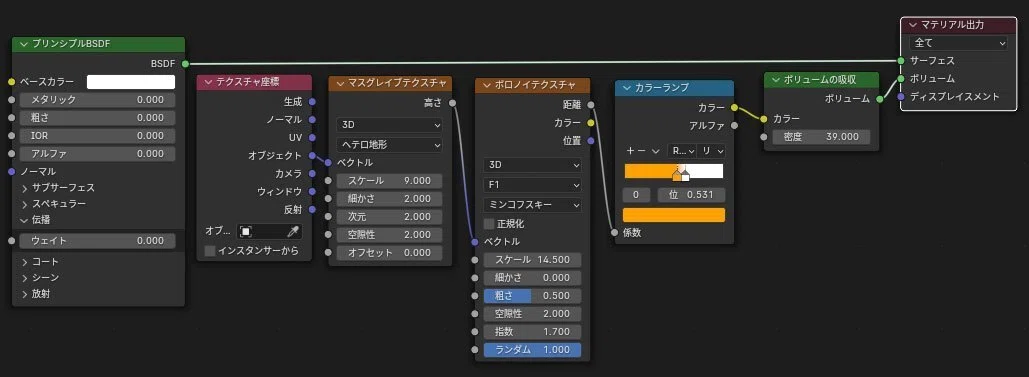Click the 位置 output socket on Voronoi node
Image resolution: width=1029 pixels, height=377 pixels.
pyautogui.click(x=591, y=141)
